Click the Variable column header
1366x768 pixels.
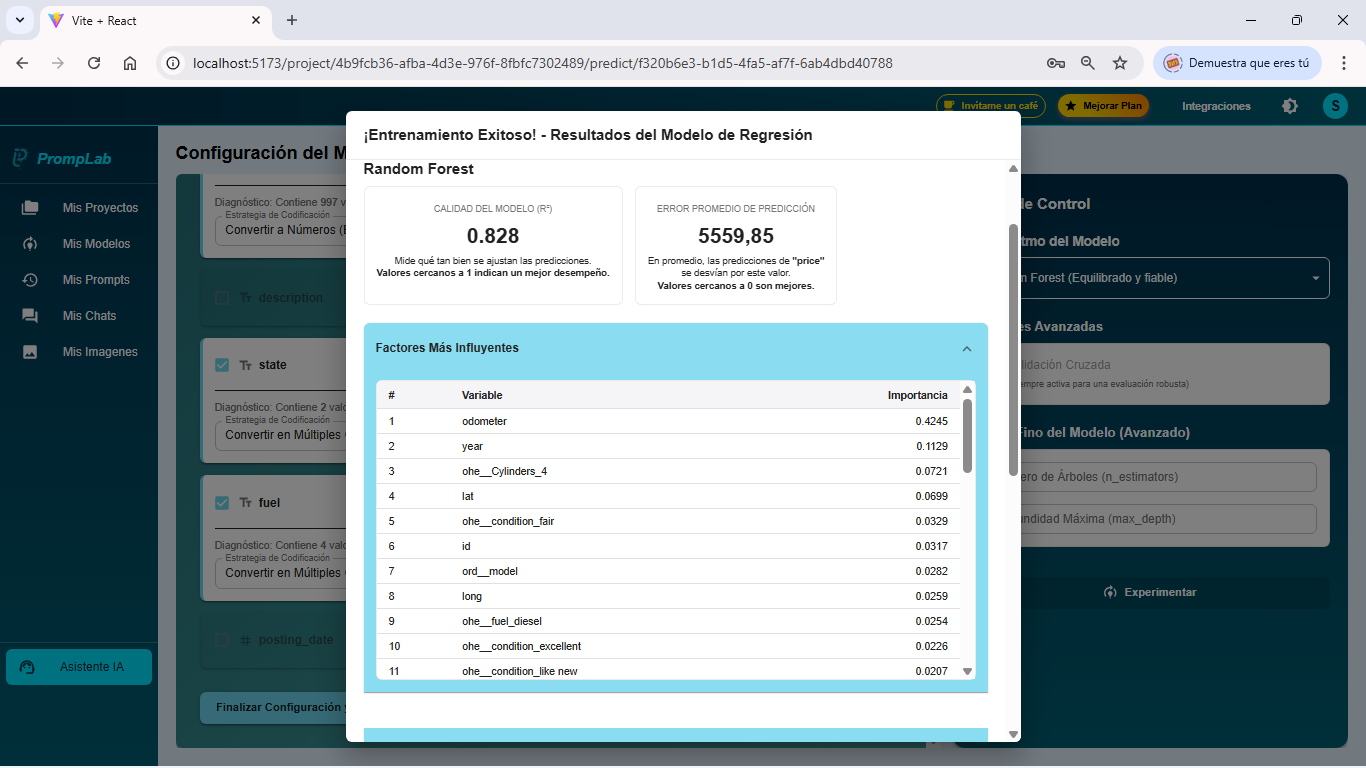(x=482, y=396)
